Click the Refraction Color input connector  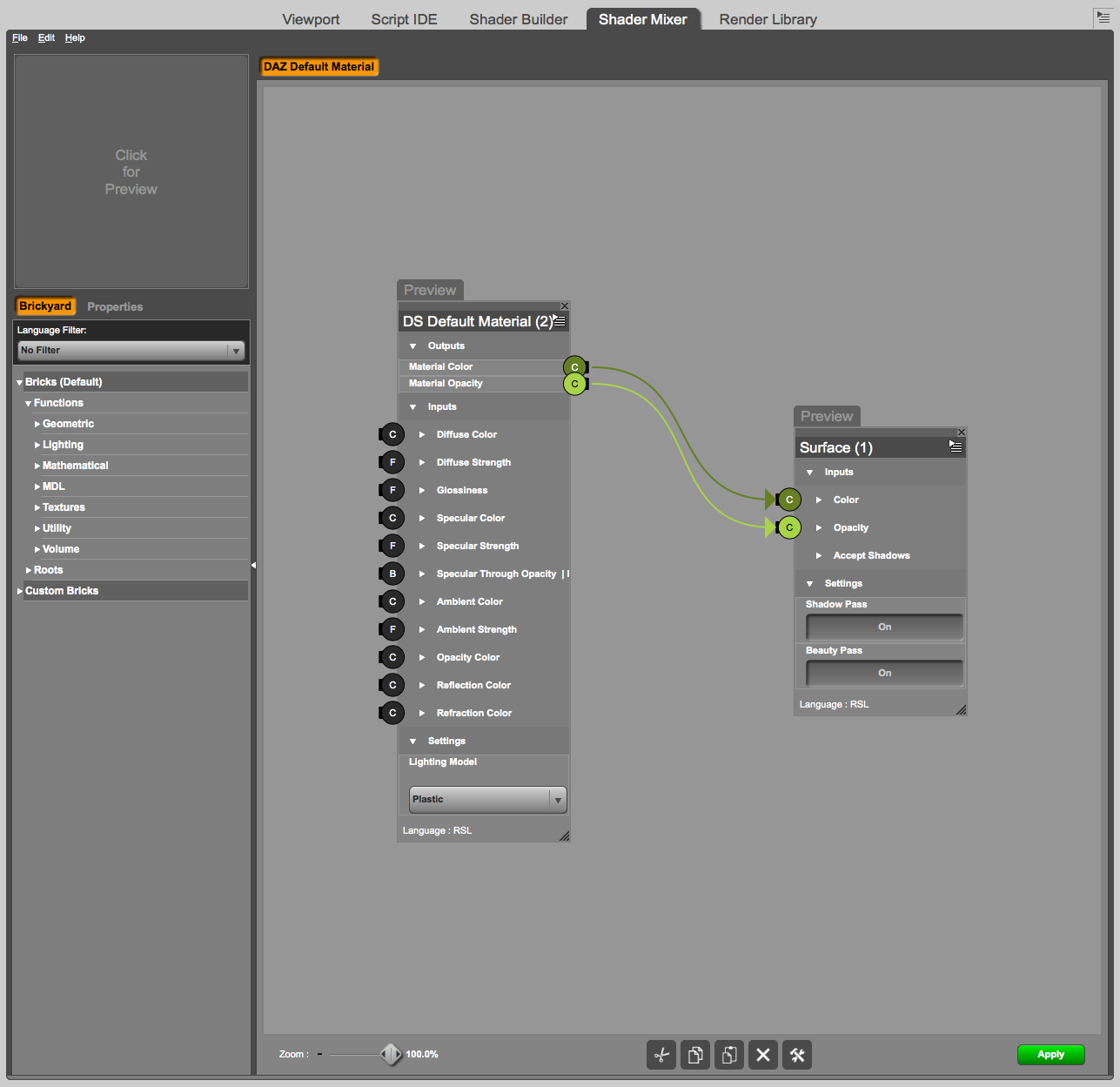pyautogui.click(x=392, y=713)
